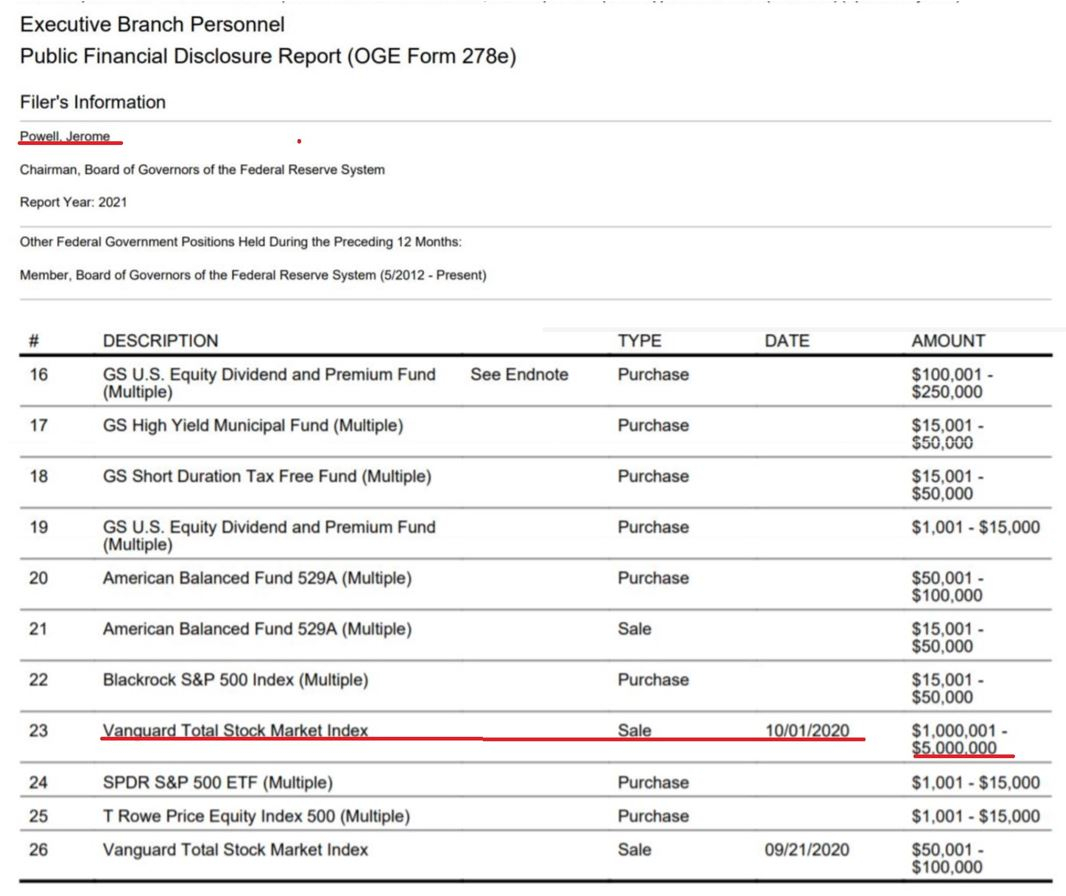Select the title "Executive Branch Personnel"
This screenshot has height=896, width=1066.
click(x=152, y=24)
